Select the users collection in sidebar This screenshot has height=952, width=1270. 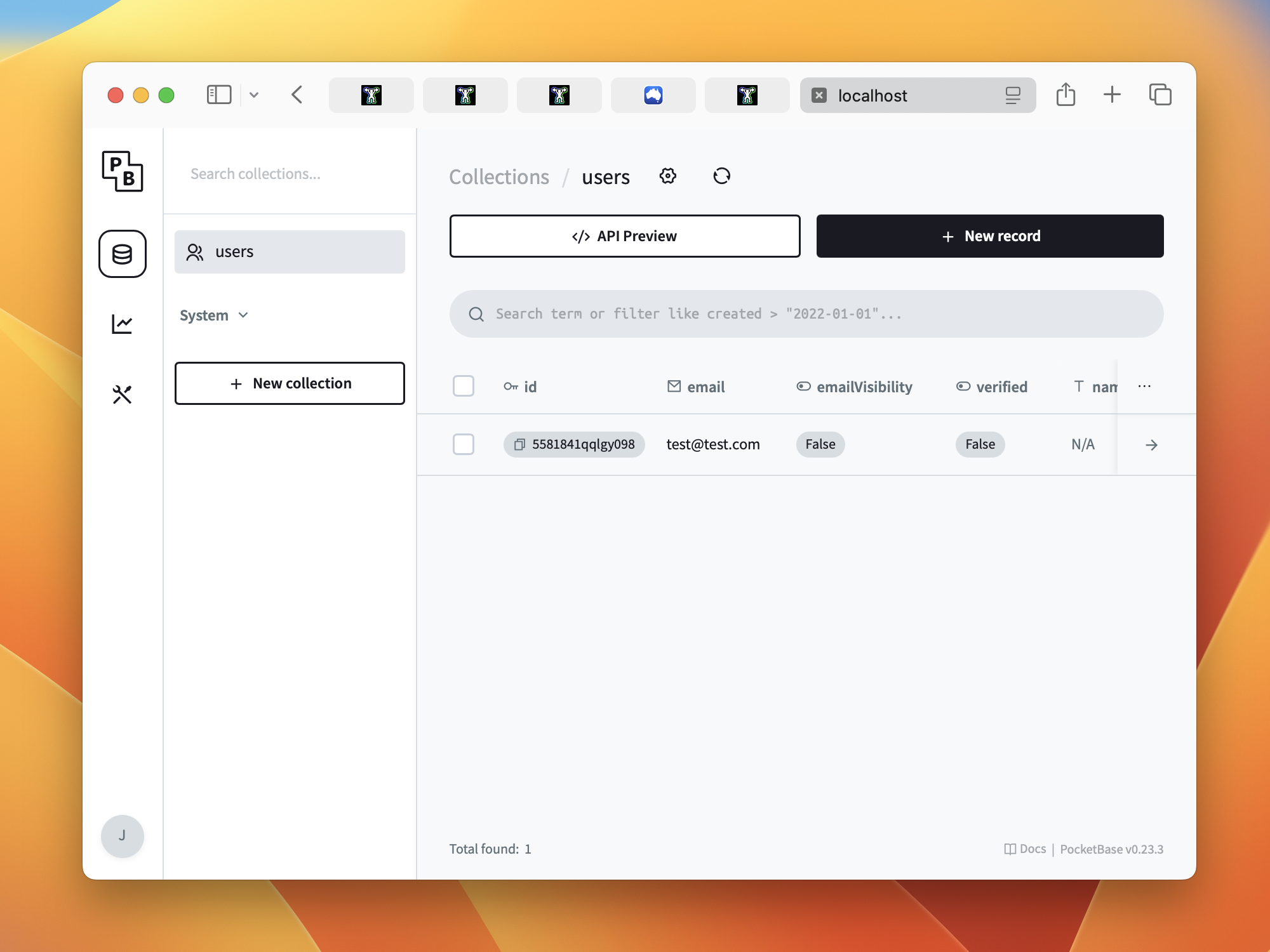tap(290, 252)
